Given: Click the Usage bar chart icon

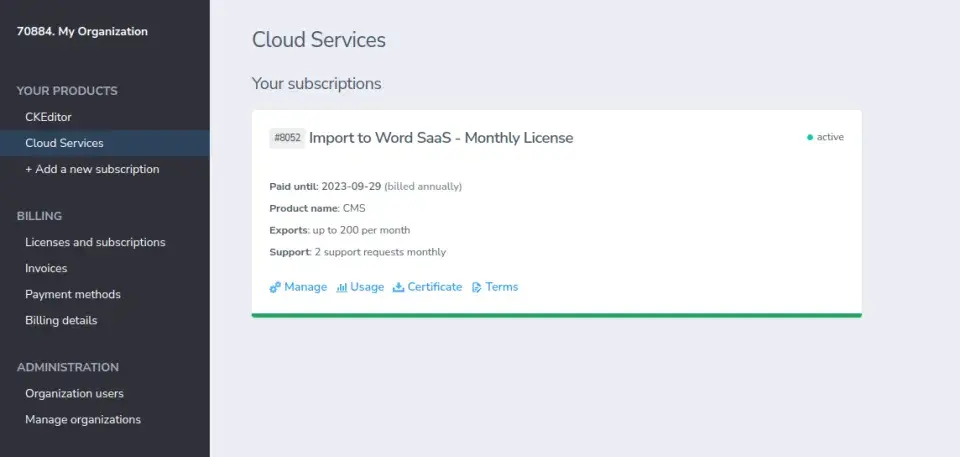Looking at the screenshot, I should [342, 287].
